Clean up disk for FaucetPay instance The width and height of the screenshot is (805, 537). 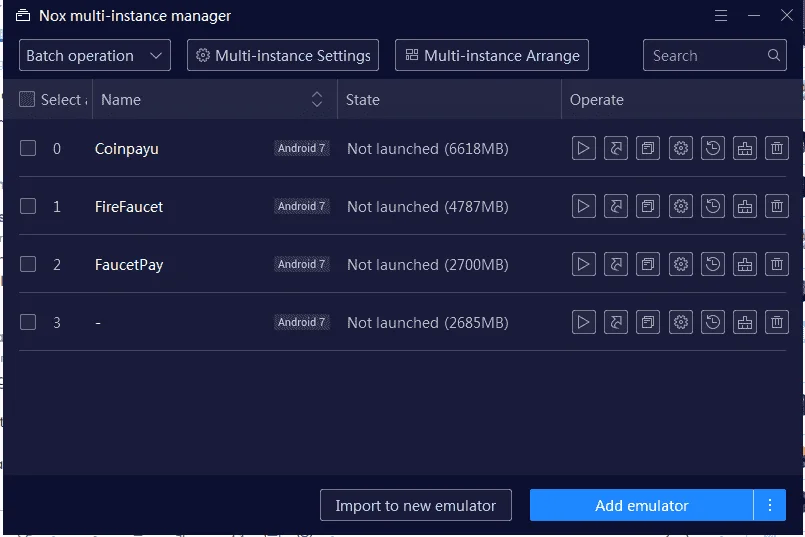[745, 264]
